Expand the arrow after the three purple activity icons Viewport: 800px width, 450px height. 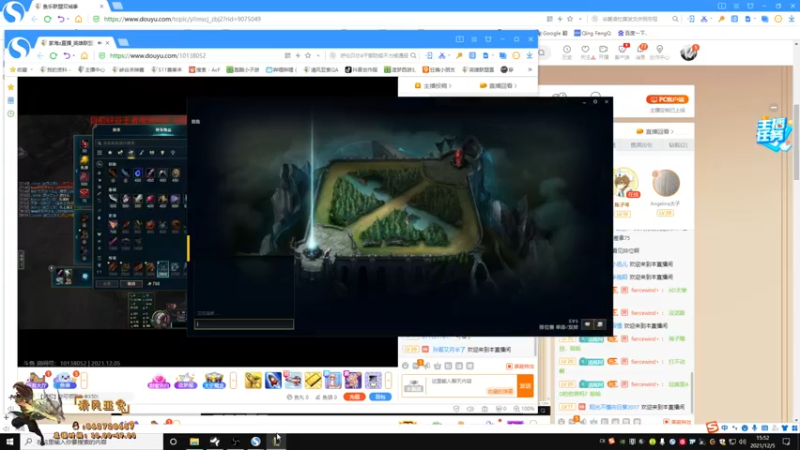(233, 380)
